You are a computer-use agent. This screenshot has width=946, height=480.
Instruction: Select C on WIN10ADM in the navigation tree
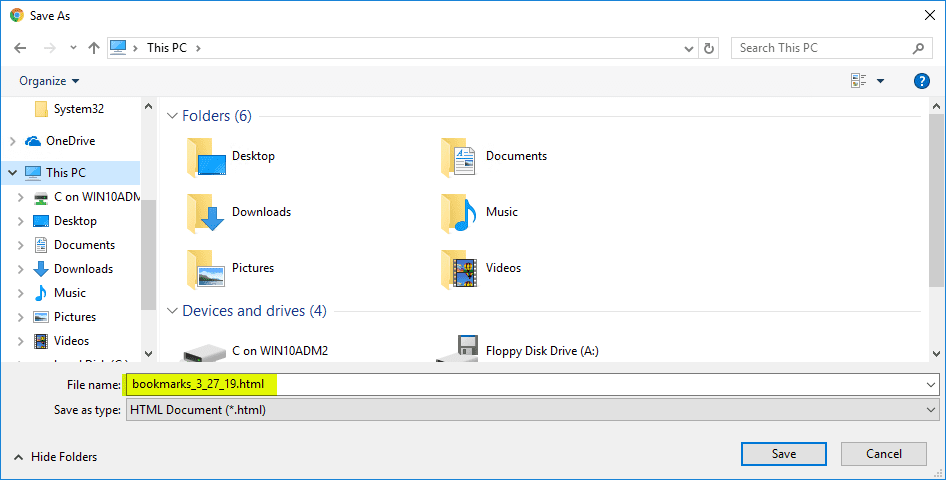[x=87, y=197]
